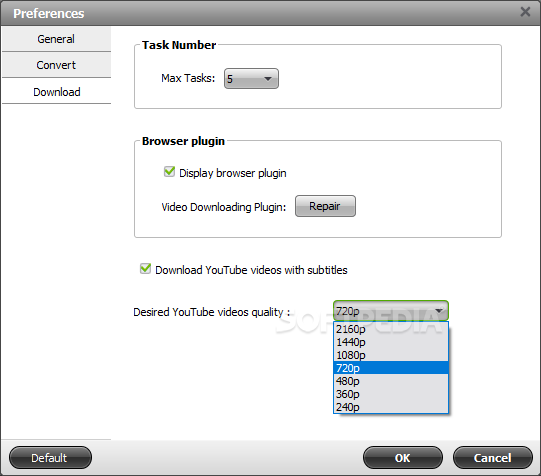Choose 2160p quality option
The height and width of the screenshot is (476, 541).
[391, 329]
